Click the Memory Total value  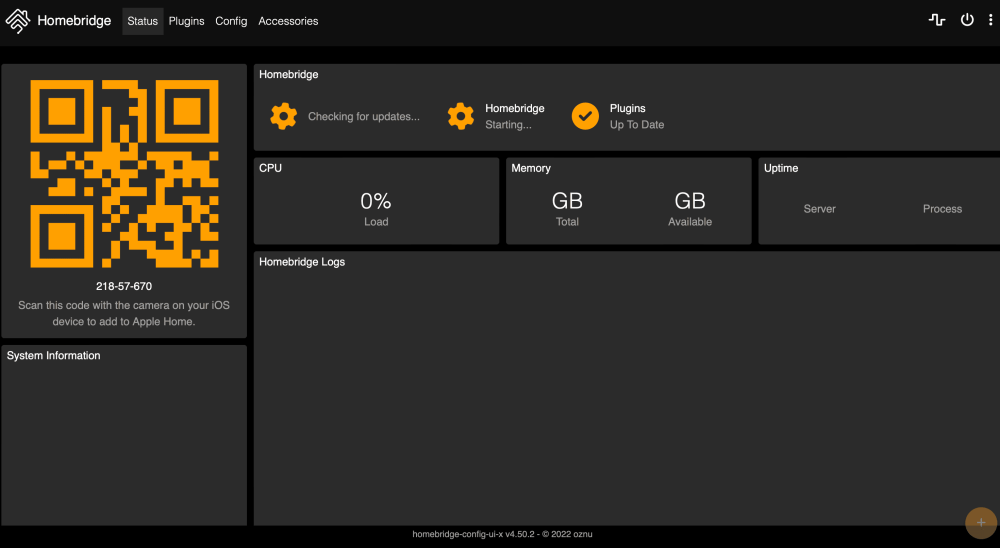(567, 202)
